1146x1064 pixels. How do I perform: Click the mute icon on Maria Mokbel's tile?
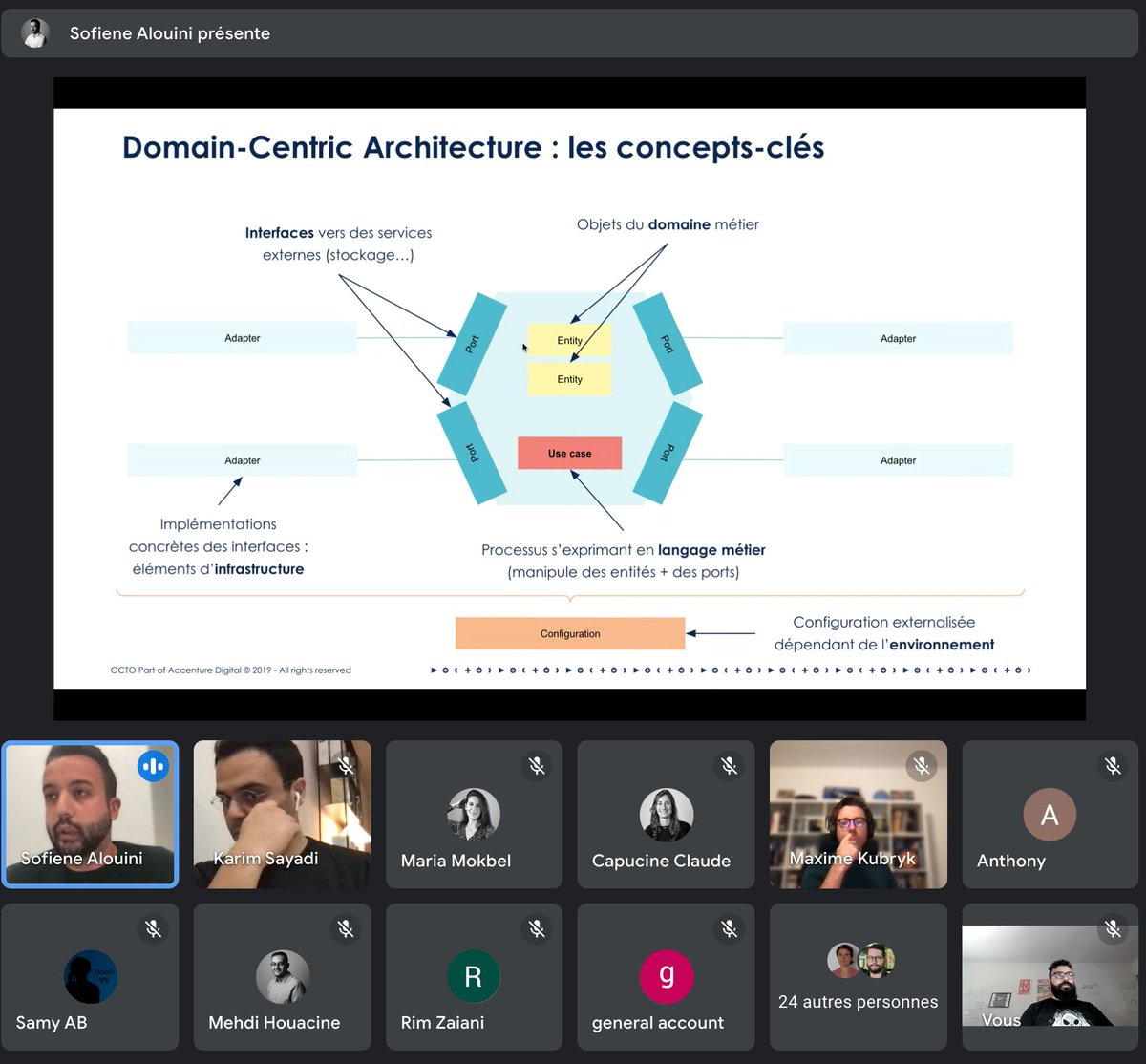click(x=538, y=766)
